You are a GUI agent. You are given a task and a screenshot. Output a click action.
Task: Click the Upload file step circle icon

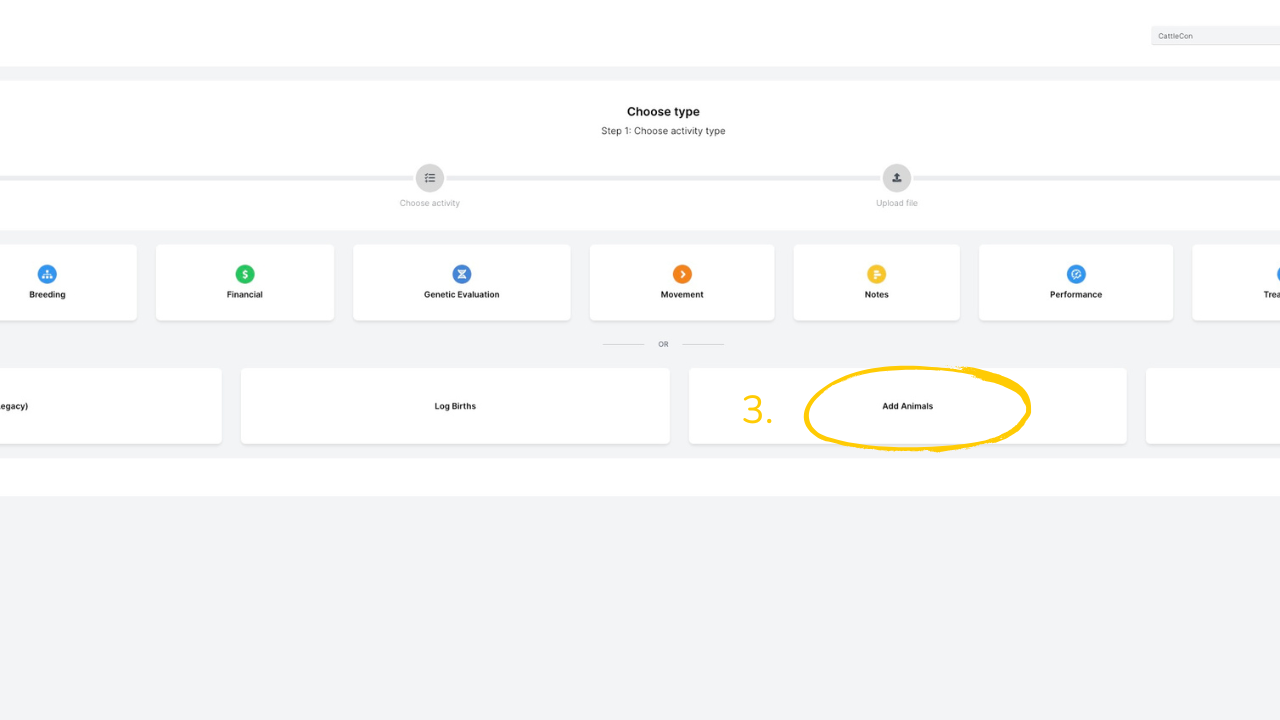click(897, 178)
